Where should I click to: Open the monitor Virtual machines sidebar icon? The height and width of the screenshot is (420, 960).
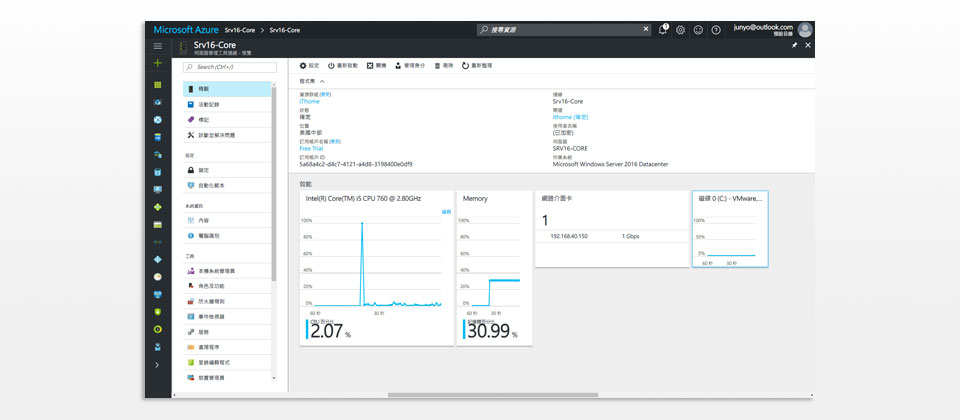click(158, 190)
